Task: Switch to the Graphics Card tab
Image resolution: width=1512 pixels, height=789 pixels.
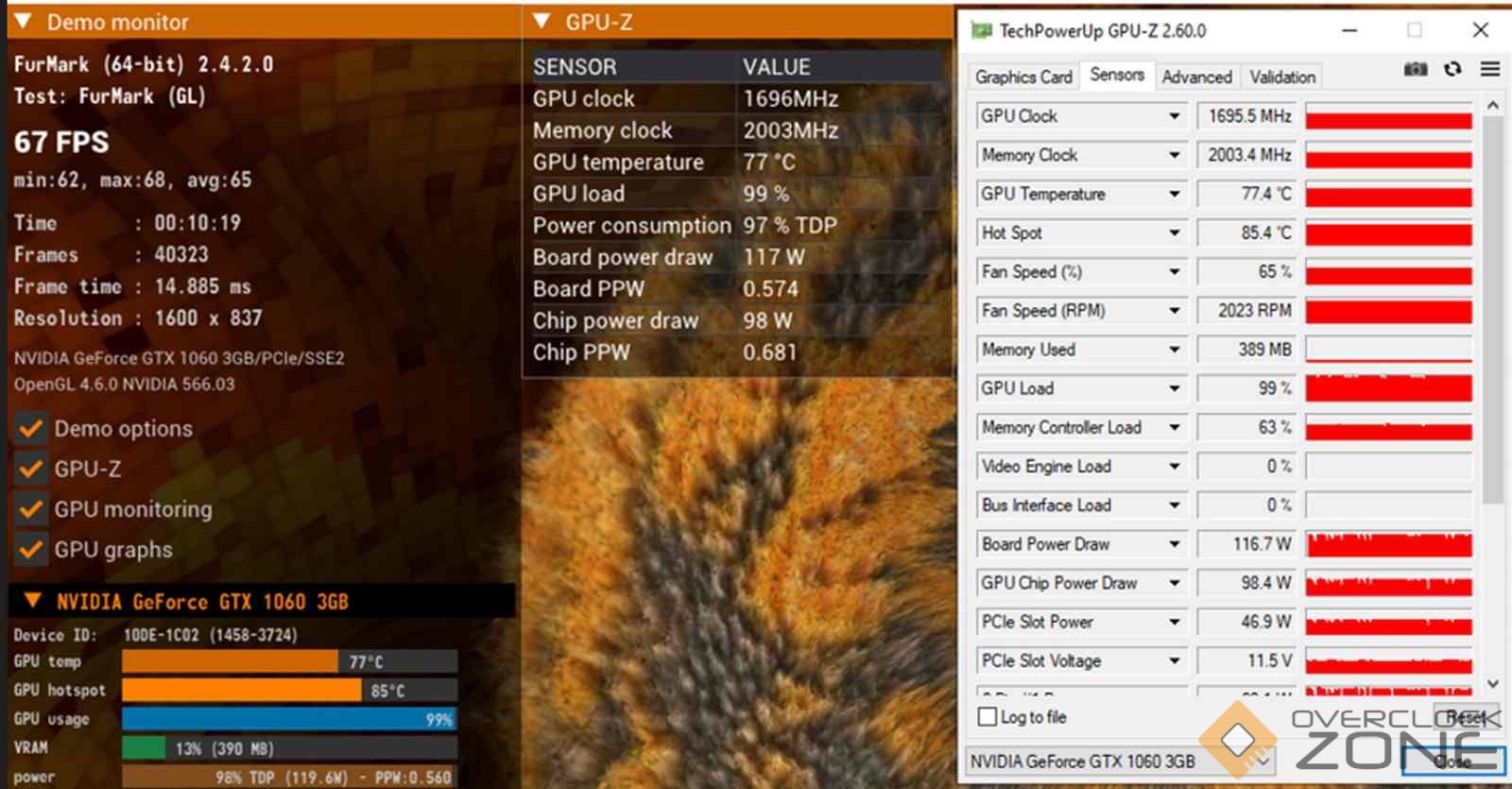Action: coord(1023,77)
